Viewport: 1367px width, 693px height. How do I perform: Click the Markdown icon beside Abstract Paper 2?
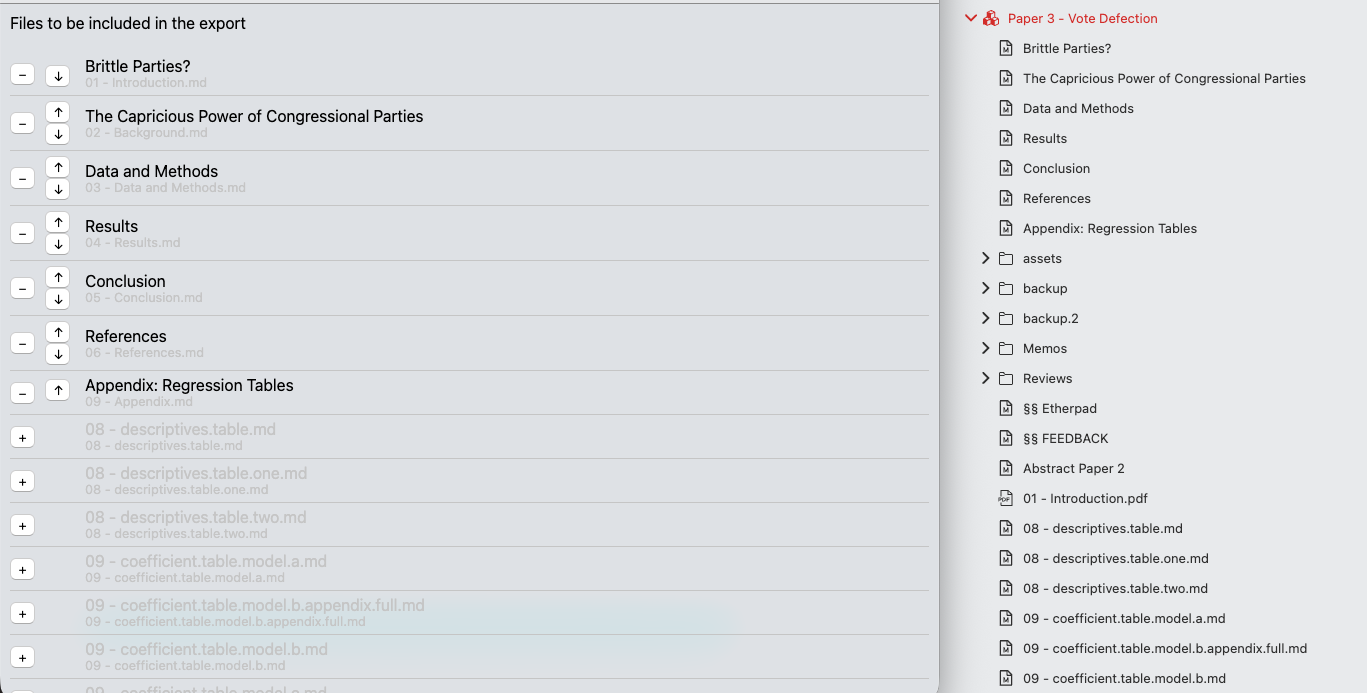pos(1004,468)
